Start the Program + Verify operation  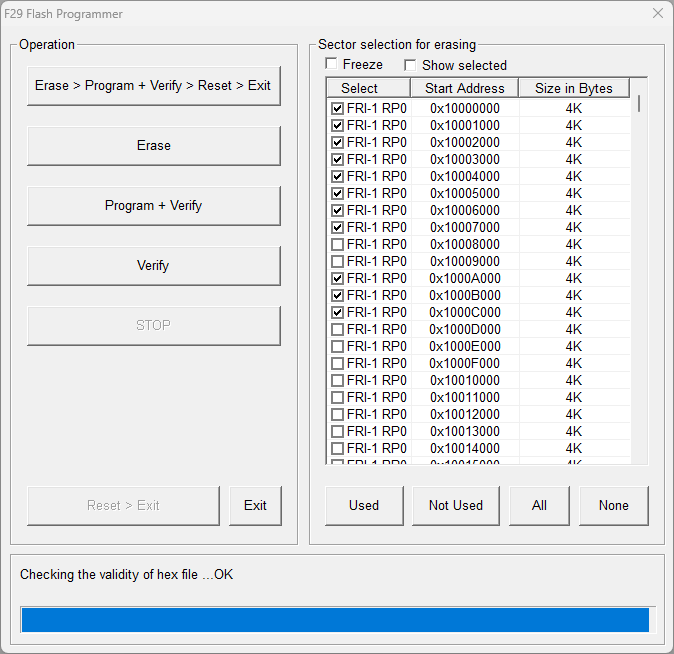(x=153, y=206)
